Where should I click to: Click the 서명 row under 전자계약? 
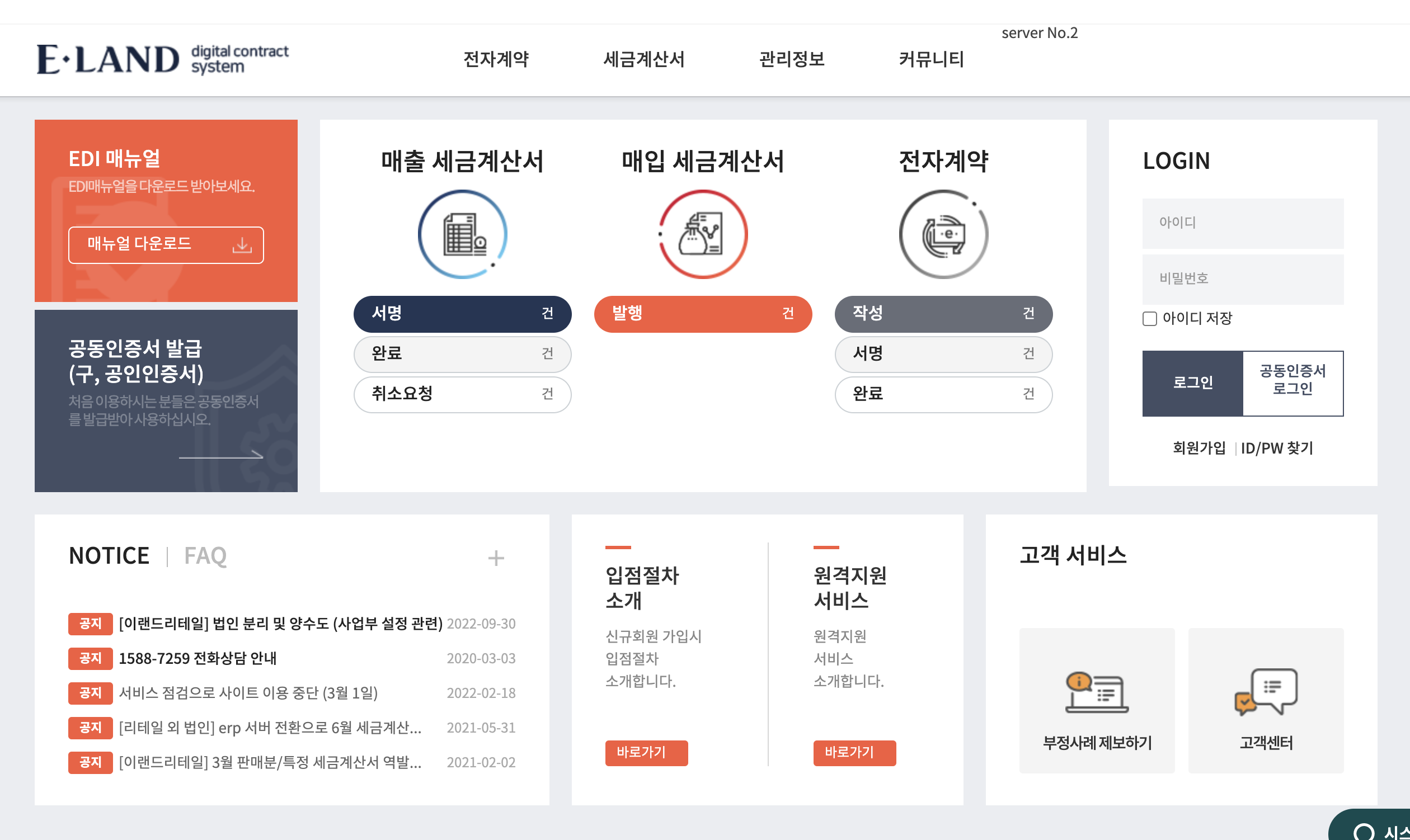point(943,355)
